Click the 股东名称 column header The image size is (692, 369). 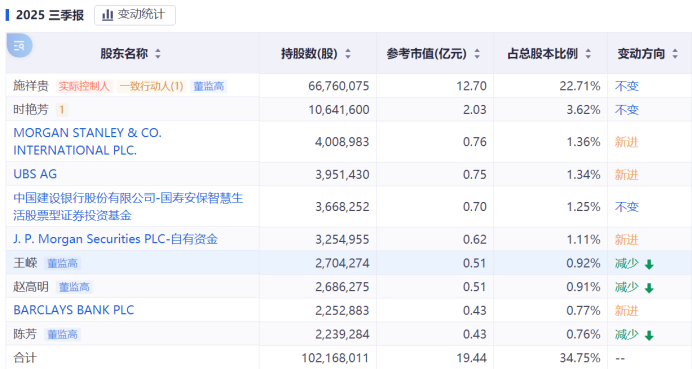124,54
